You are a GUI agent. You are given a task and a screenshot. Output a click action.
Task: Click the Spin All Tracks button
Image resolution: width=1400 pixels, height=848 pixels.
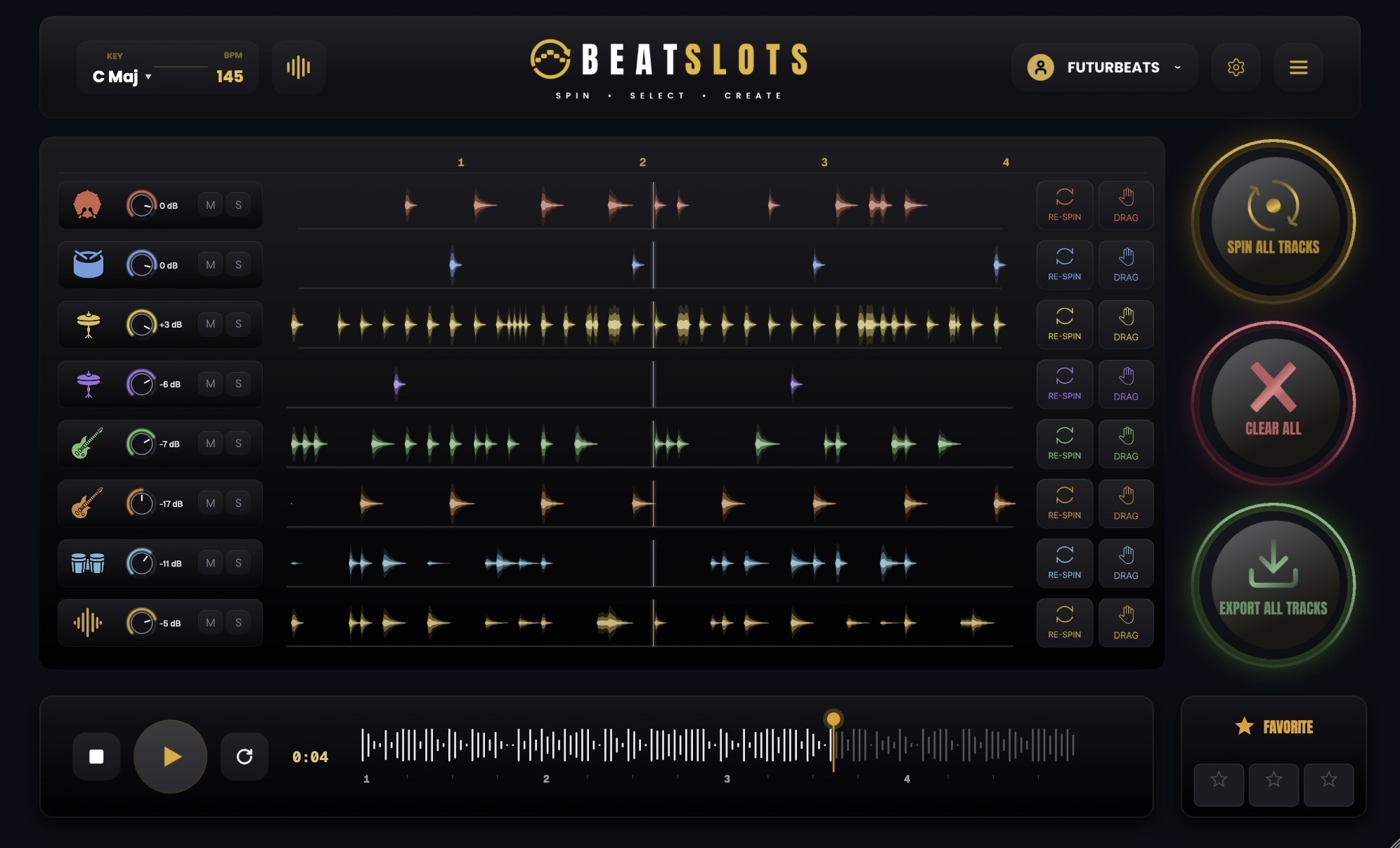[1273, 221]
